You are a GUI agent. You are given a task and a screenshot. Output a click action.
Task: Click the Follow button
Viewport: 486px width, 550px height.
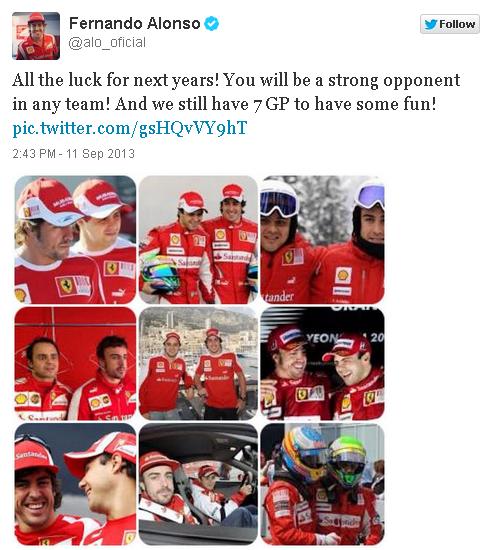point(450,24)
